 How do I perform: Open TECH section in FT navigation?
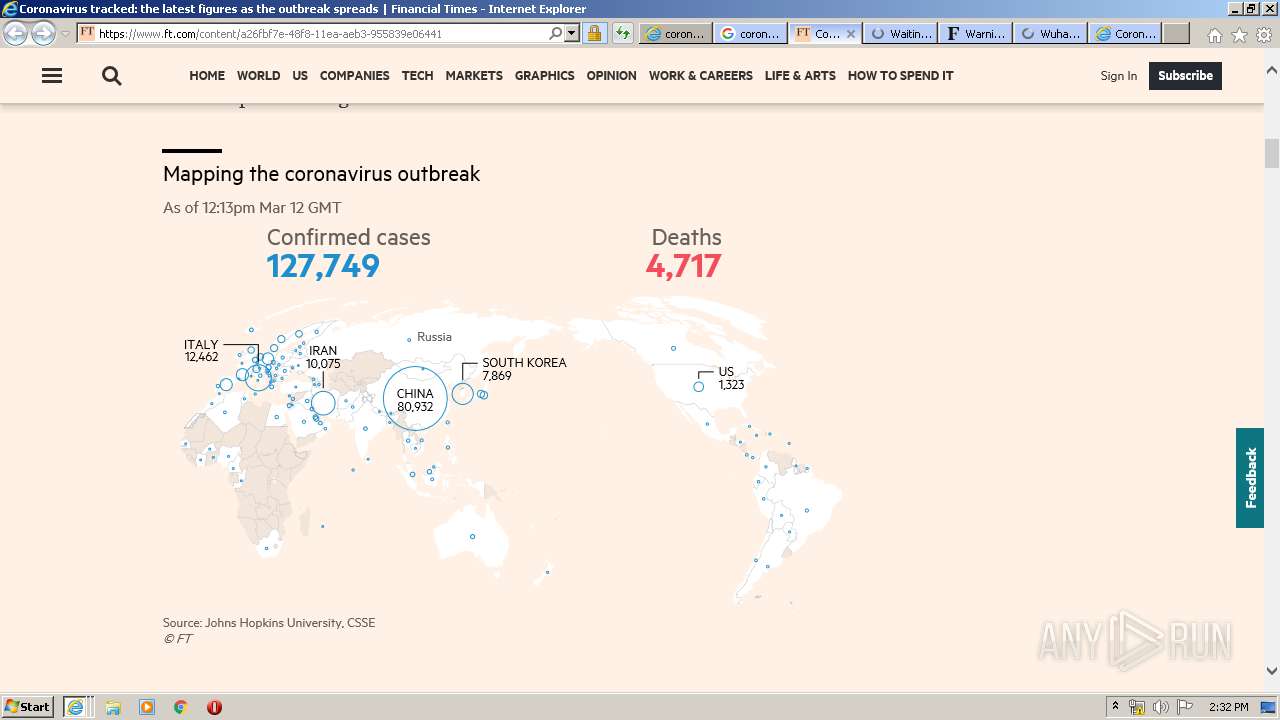pos(417,76)
